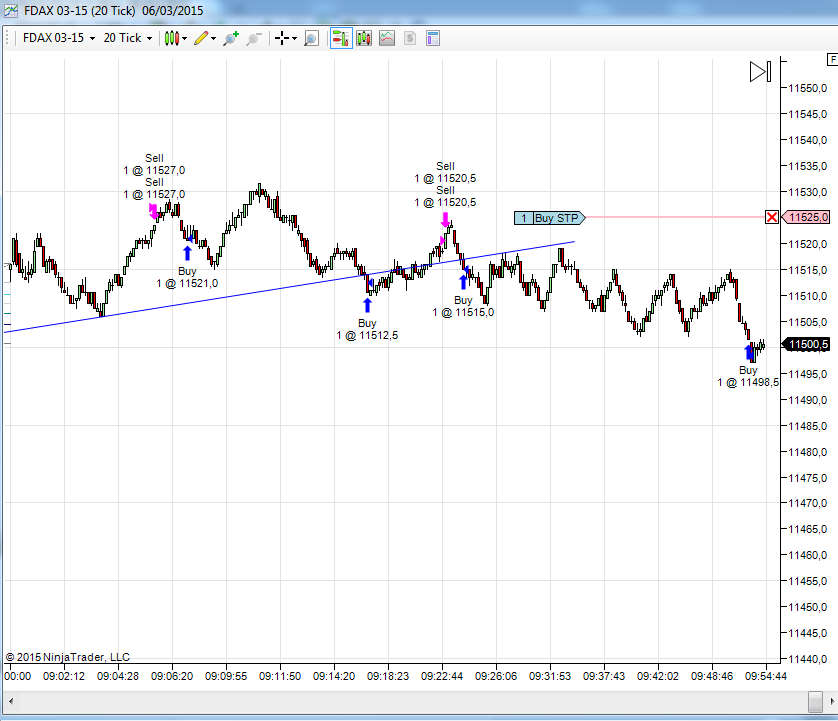Image resolution: width=838 pixels, height=721 pixels.
Task: Click the strategies dollar sign icon
Action: tap(410, 38)
